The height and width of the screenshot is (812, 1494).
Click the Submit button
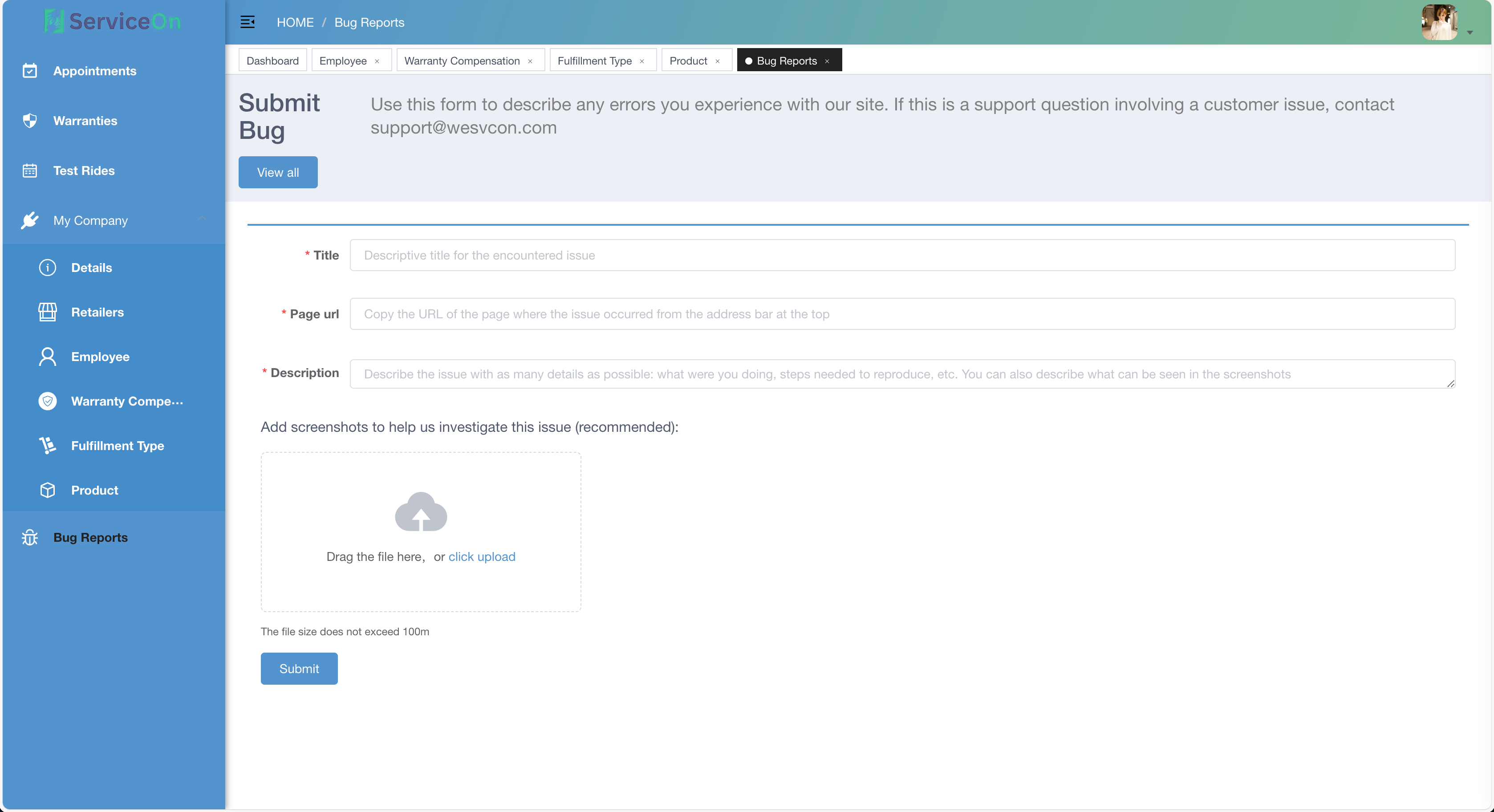point(299,669)
